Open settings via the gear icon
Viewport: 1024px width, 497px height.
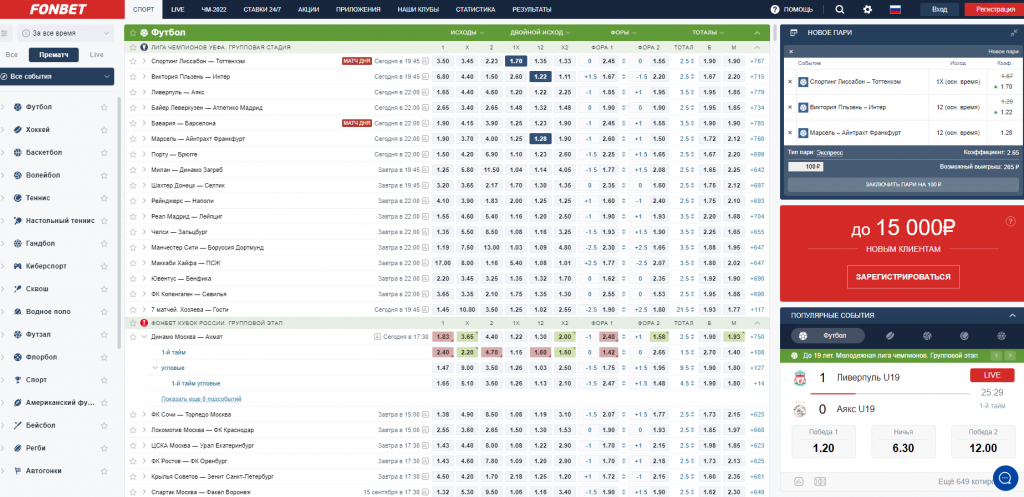(867, 9)
